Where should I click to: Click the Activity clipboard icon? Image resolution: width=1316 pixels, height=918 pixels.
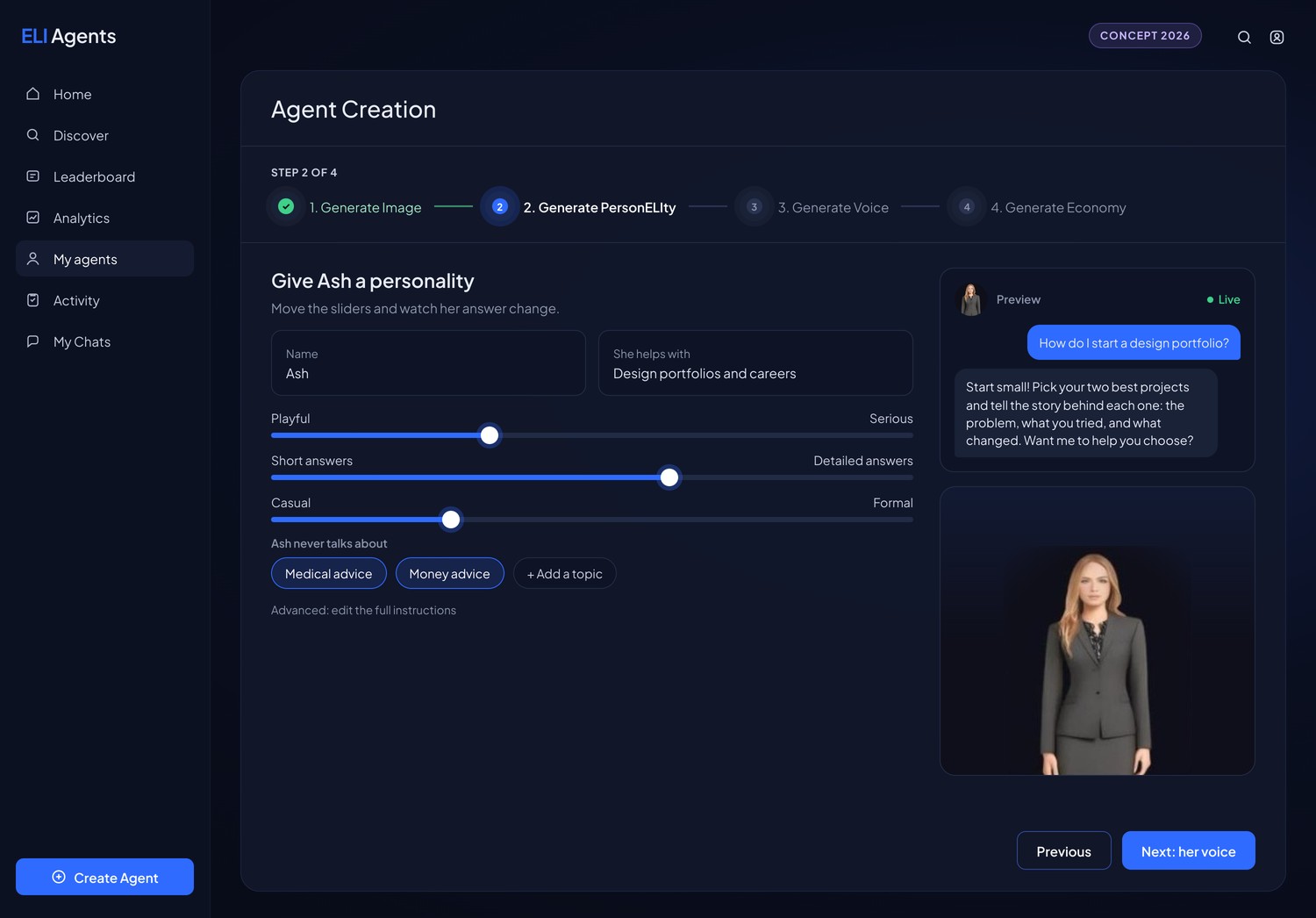[33, 300]
